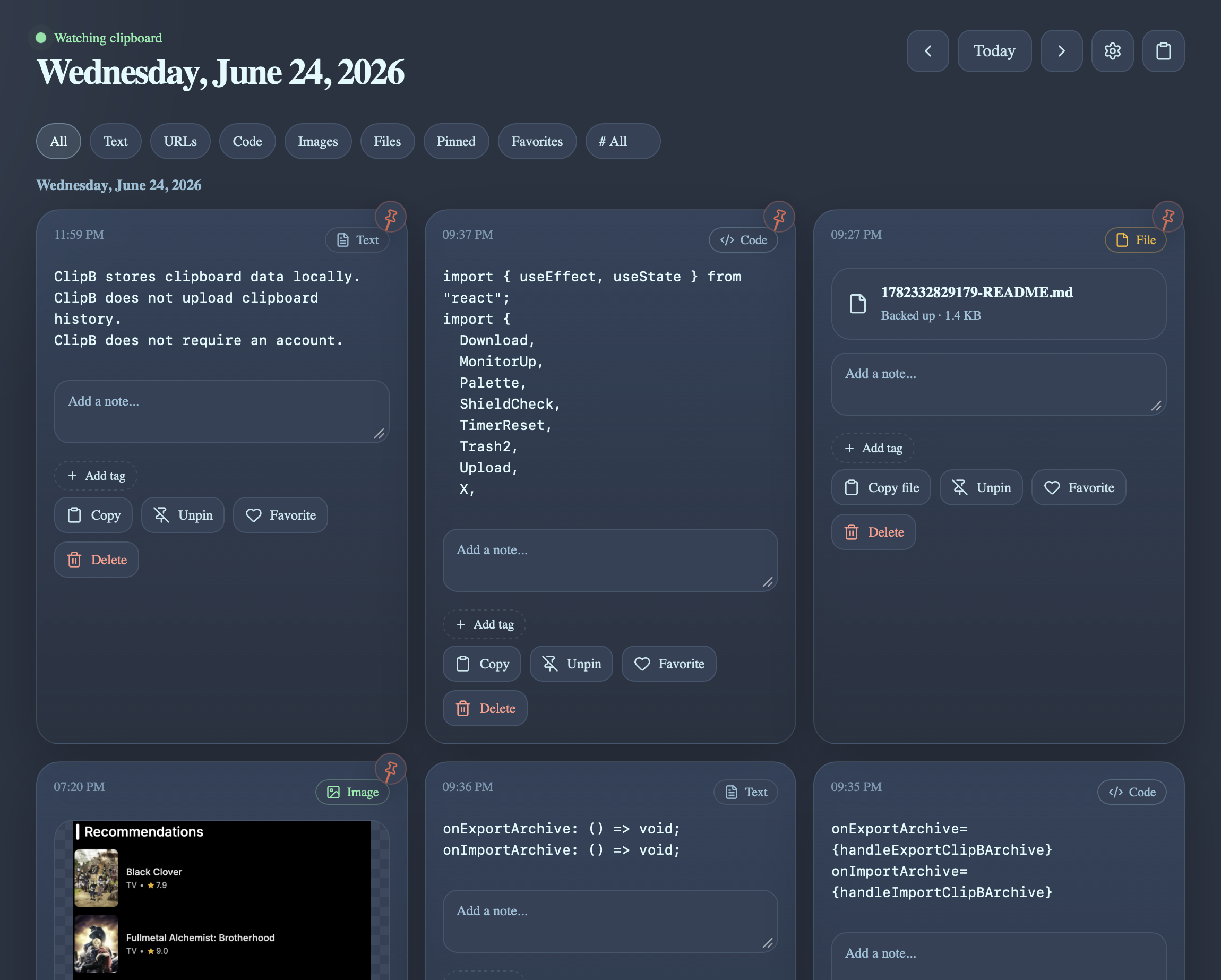Add a note on 09:36 PM card
The width and height of the screenshot is (1221, 980).
point(610,921)
